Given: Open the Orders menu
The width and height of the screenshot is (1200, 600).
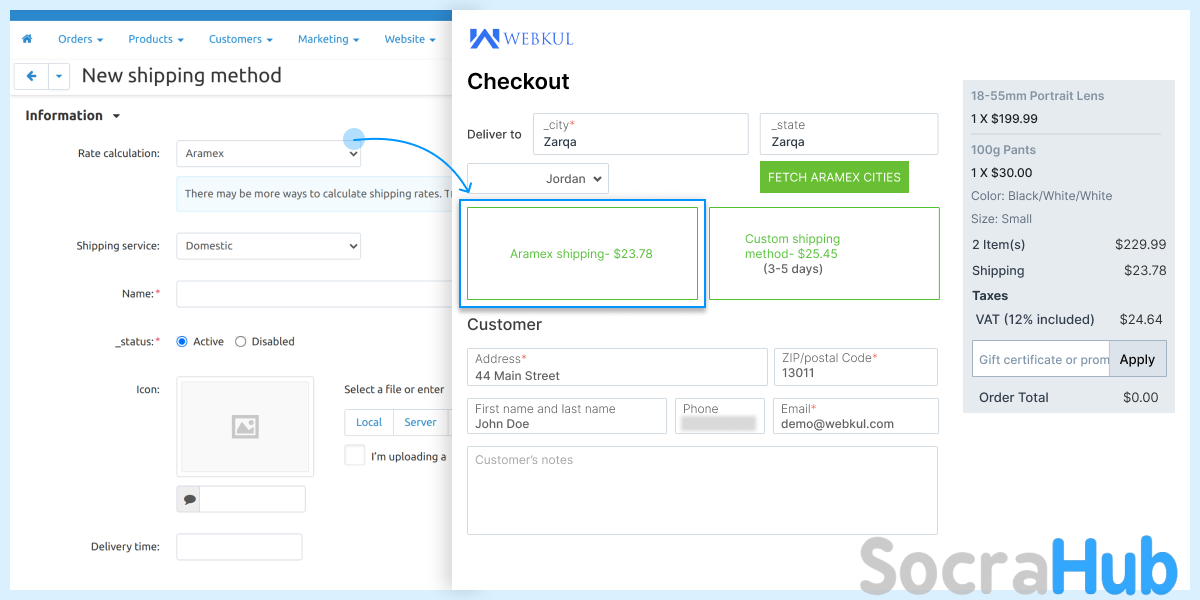Looking at the screenshot, I should pos(80,39).
